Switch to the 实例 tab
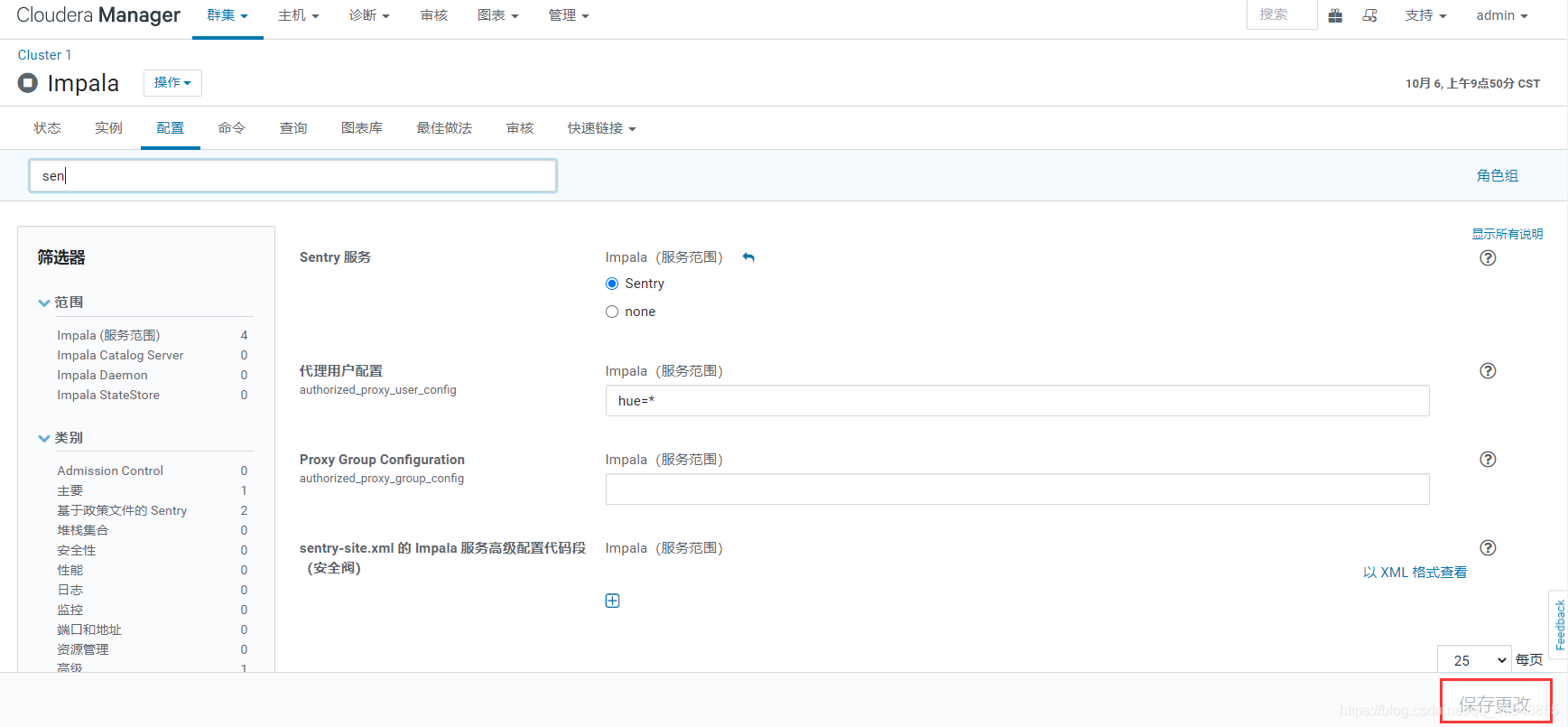 point(108,128)
